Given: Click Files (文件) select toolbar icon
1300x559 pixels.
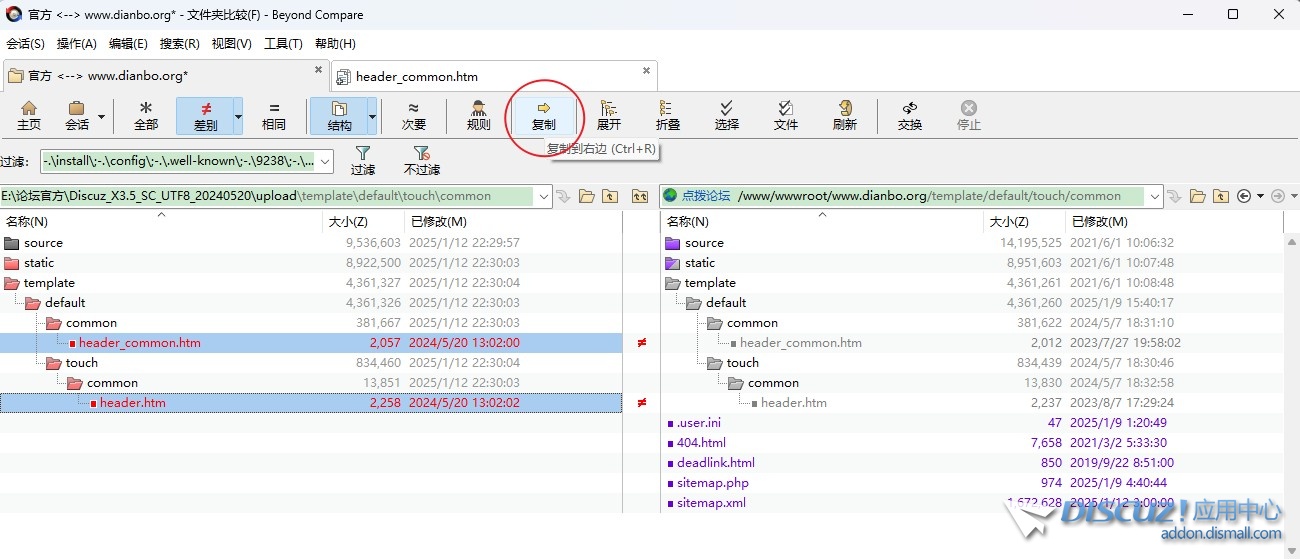Looking at the screenshot, I should [x=786, y=116].
